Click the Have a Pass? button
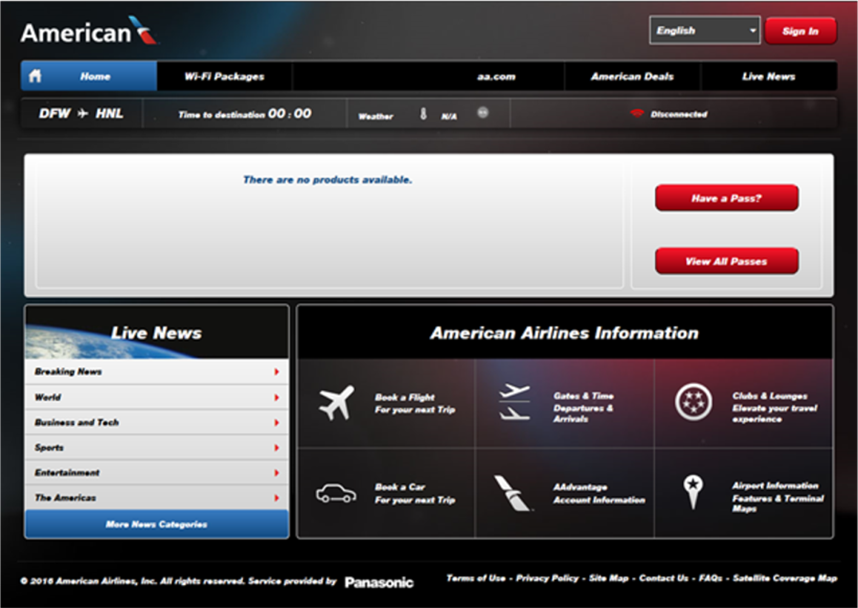The image size is (858, 608). (726, 198)
